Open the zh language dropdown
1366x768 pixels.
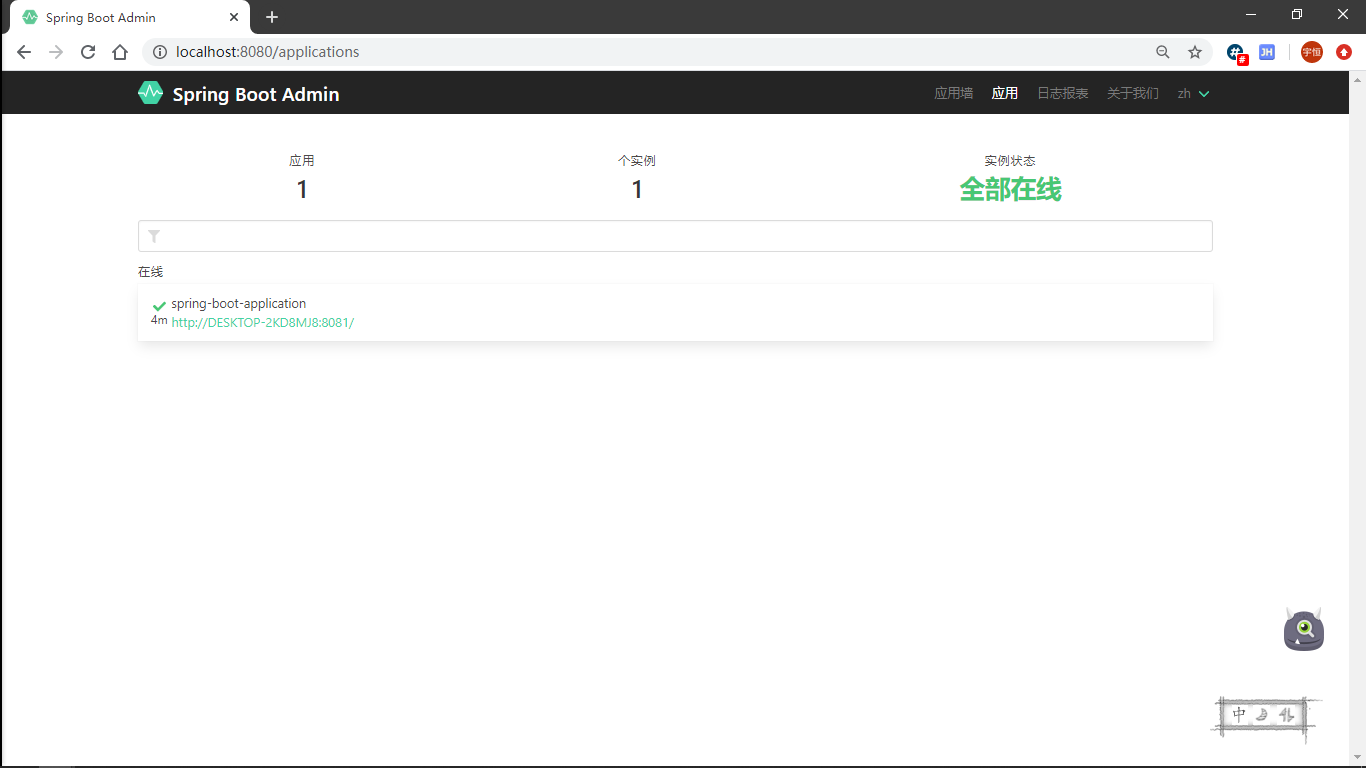pyautogui.click(x=1192, y=93)
